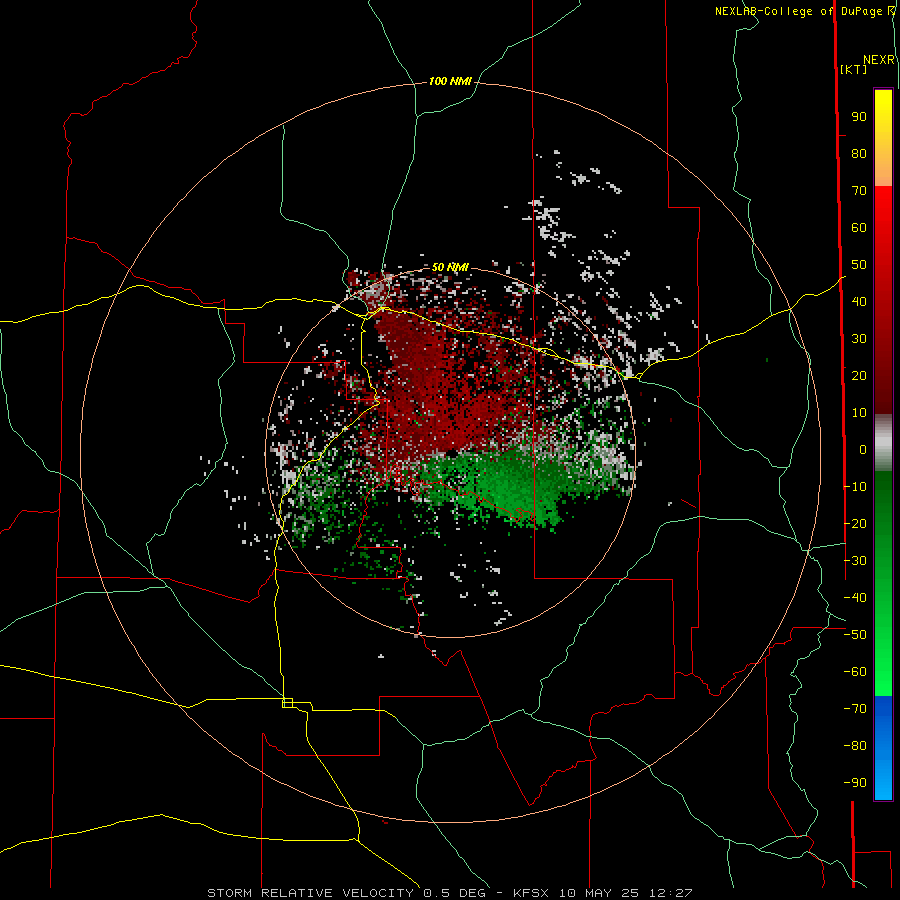Click the -40 value on velocity scale
Screen dimensions: 900x900
point(855,598)
